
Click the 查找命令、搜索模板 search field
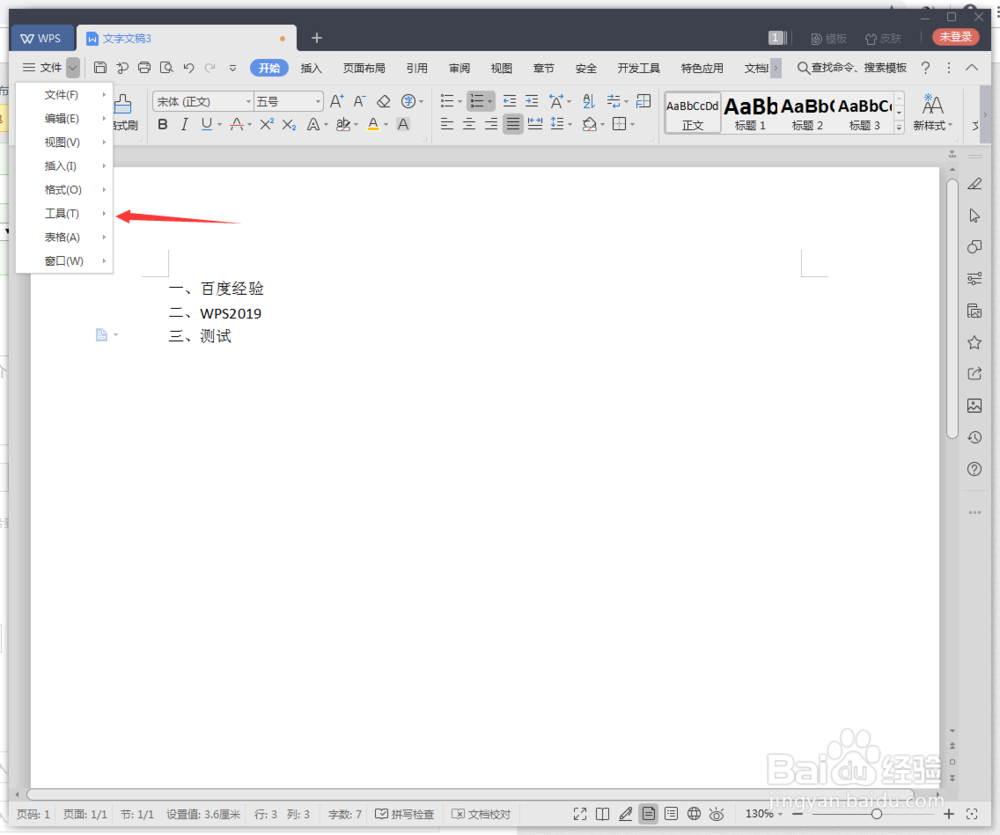(x=852, y=68)
